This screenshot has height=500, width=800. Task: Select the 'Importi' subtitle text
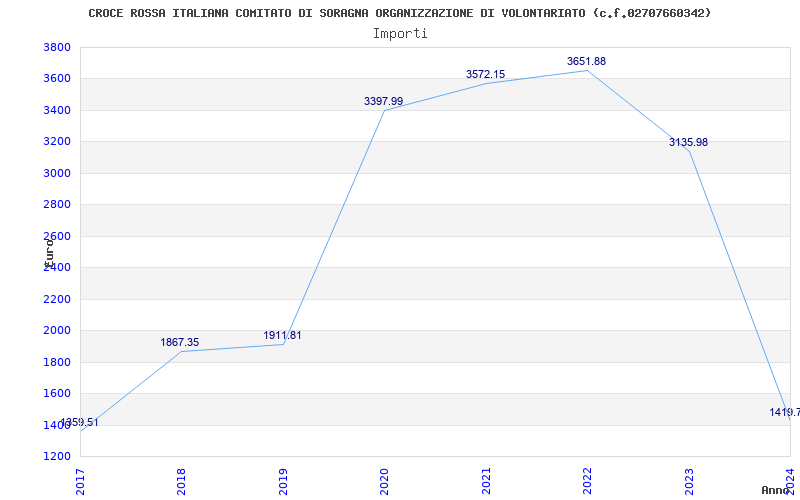(x=400, y=34)
